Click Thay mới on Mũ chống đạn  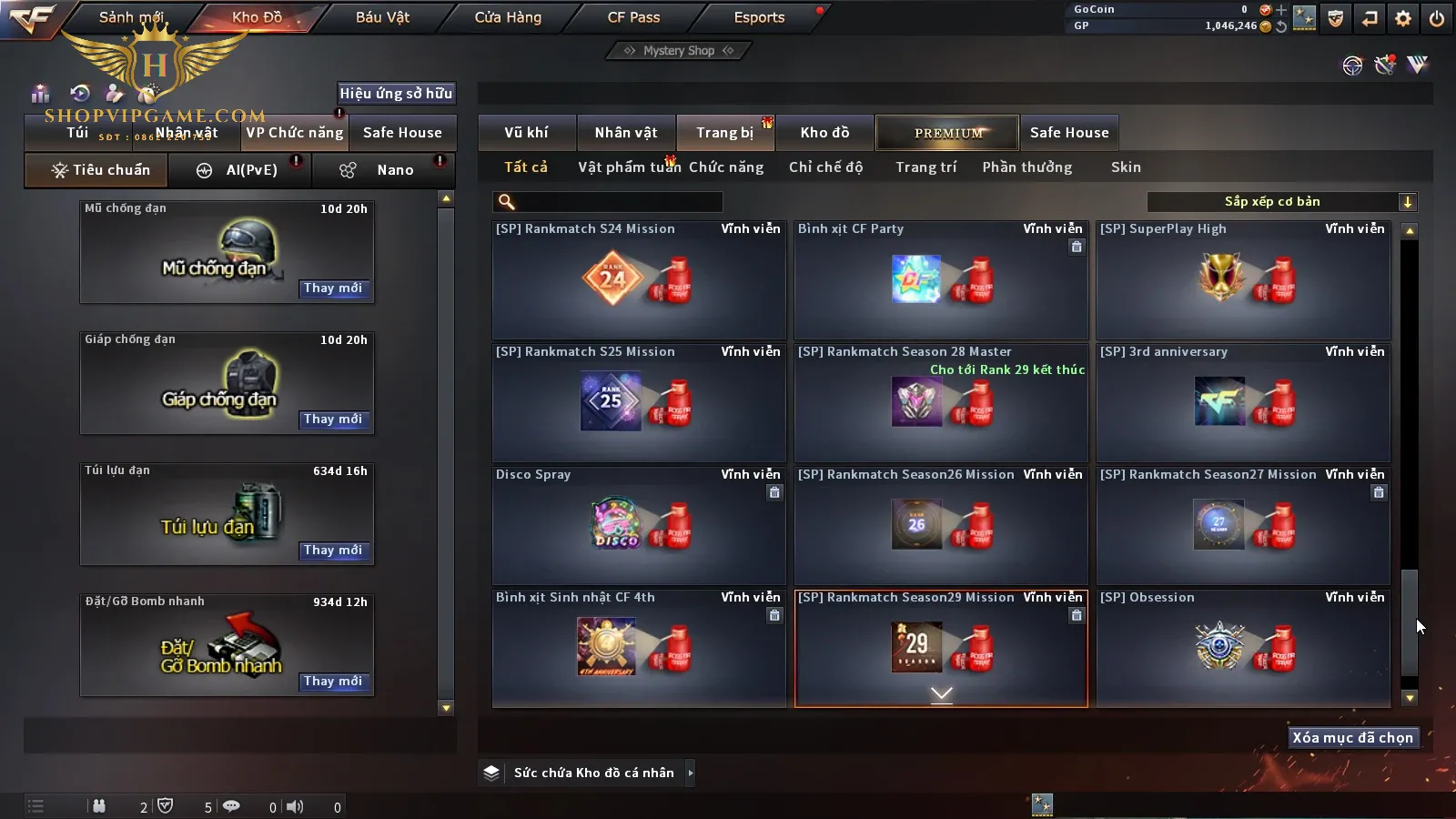point(333,288)
